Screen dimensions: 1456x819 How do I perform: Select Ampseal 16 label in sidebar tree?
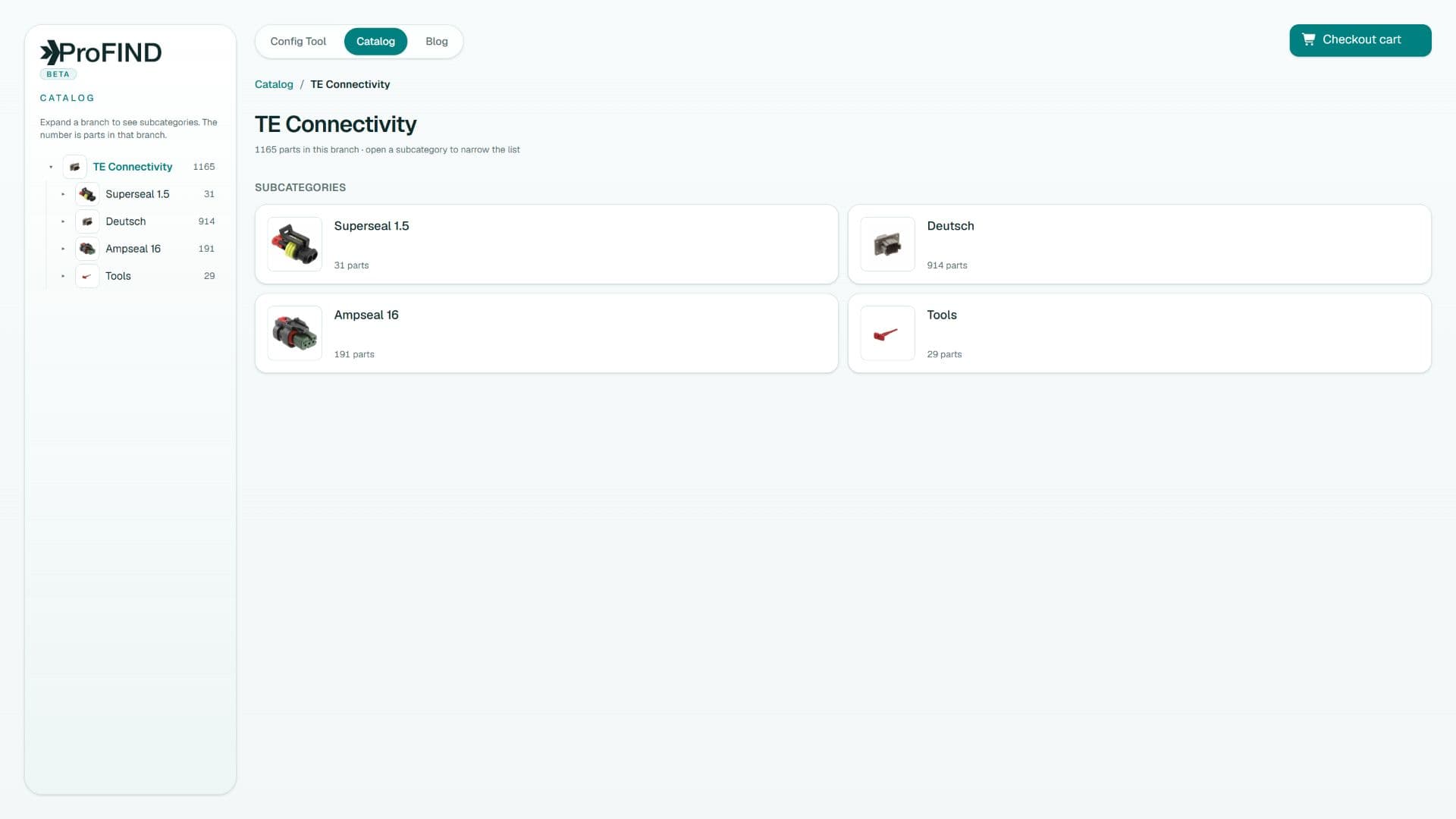(x=133, y=249)
